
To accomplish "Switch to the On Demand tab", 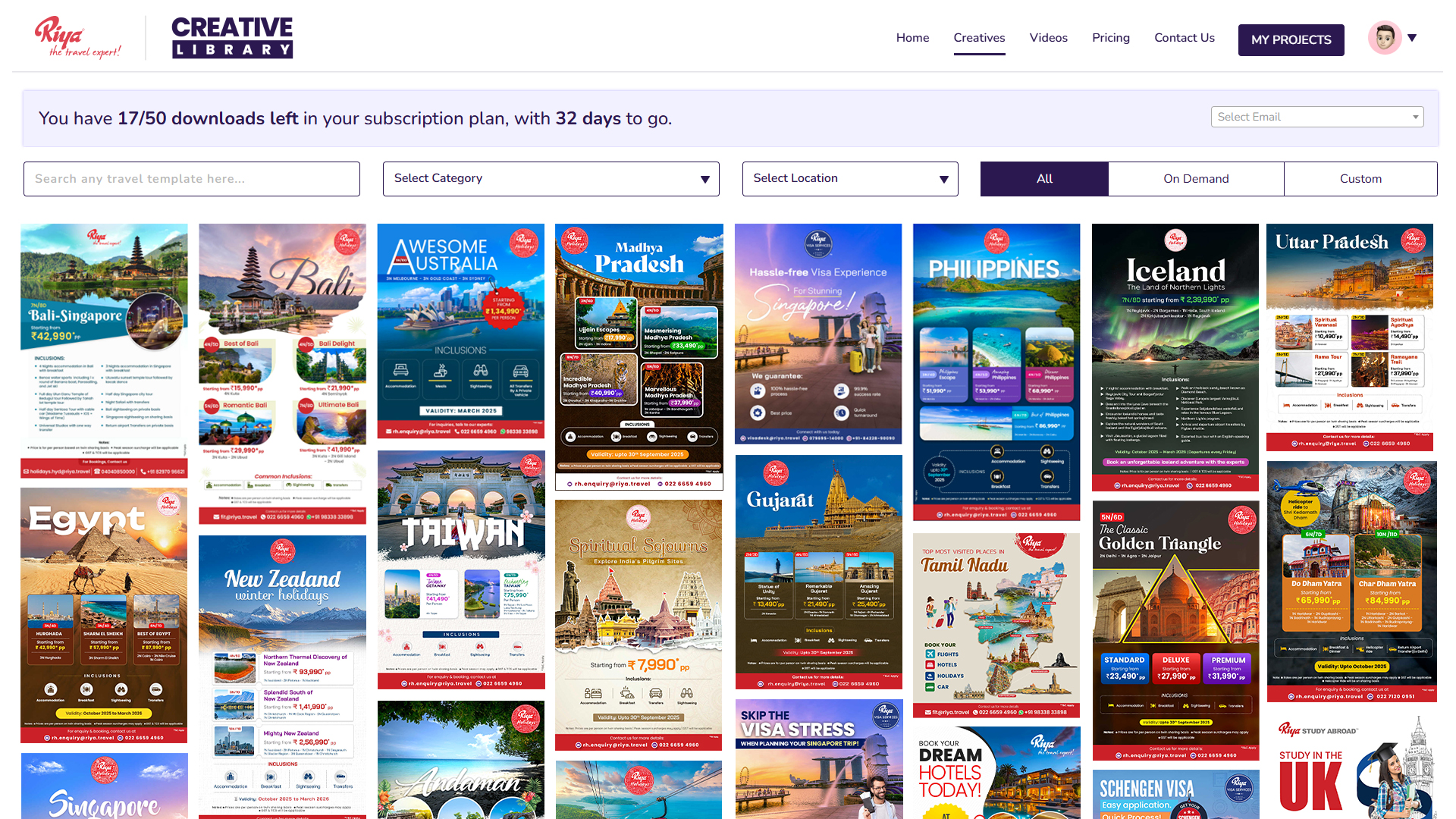I will click(1196, 179).
